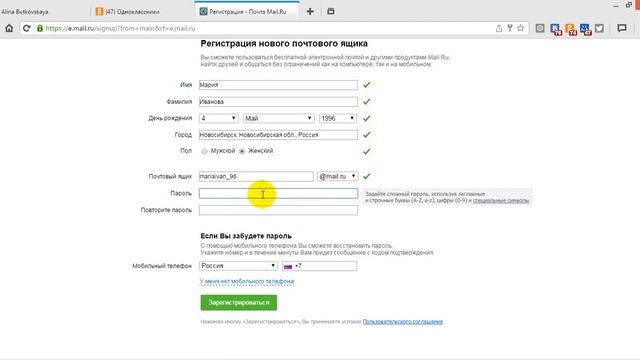Click the browser home icon
This screenshot has height=360, width=640.
[9, 28]
